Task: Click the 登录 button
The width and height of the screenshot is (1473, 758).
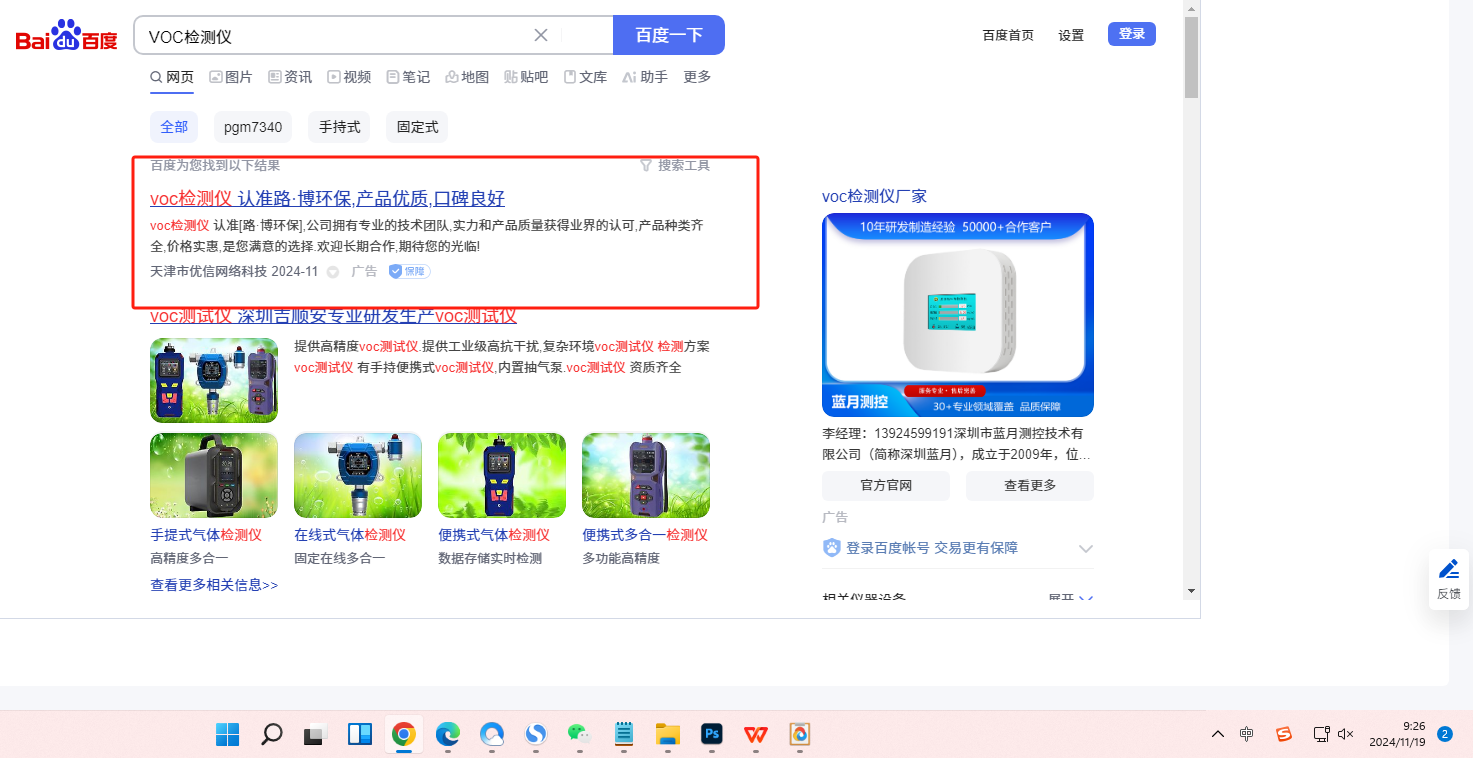Action: [1132, 34]
